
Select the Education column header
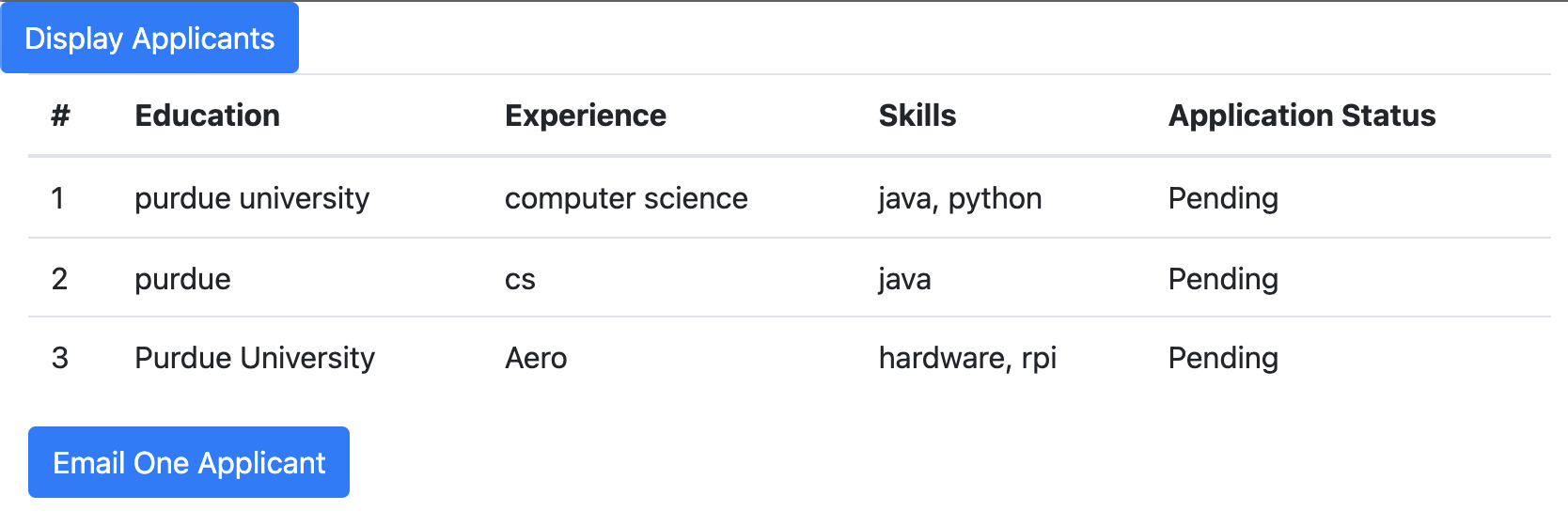pos(207,116)
